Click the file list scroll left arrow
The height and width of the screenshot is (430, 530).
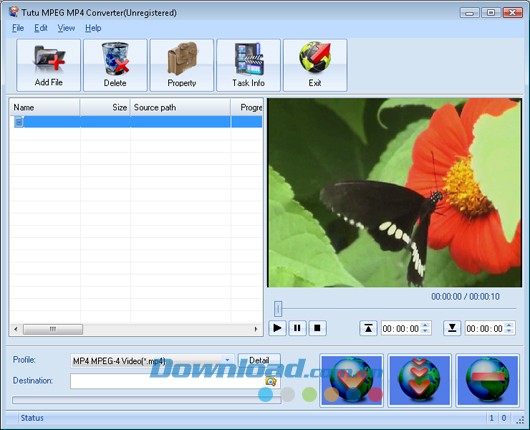click(16, 329)
